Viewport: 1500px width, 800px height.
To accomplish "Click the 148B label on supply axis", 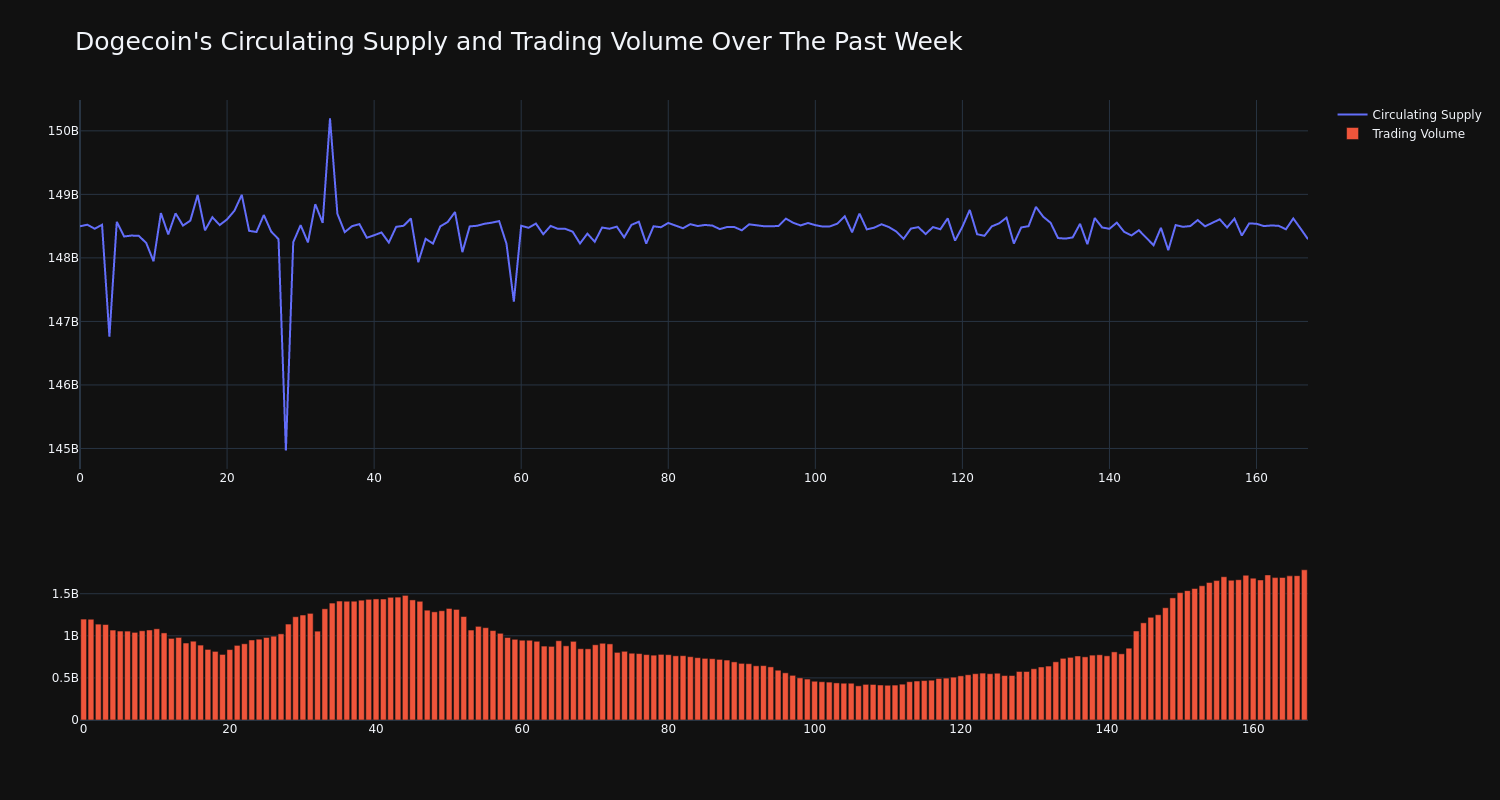I will [x=63, y=258].
